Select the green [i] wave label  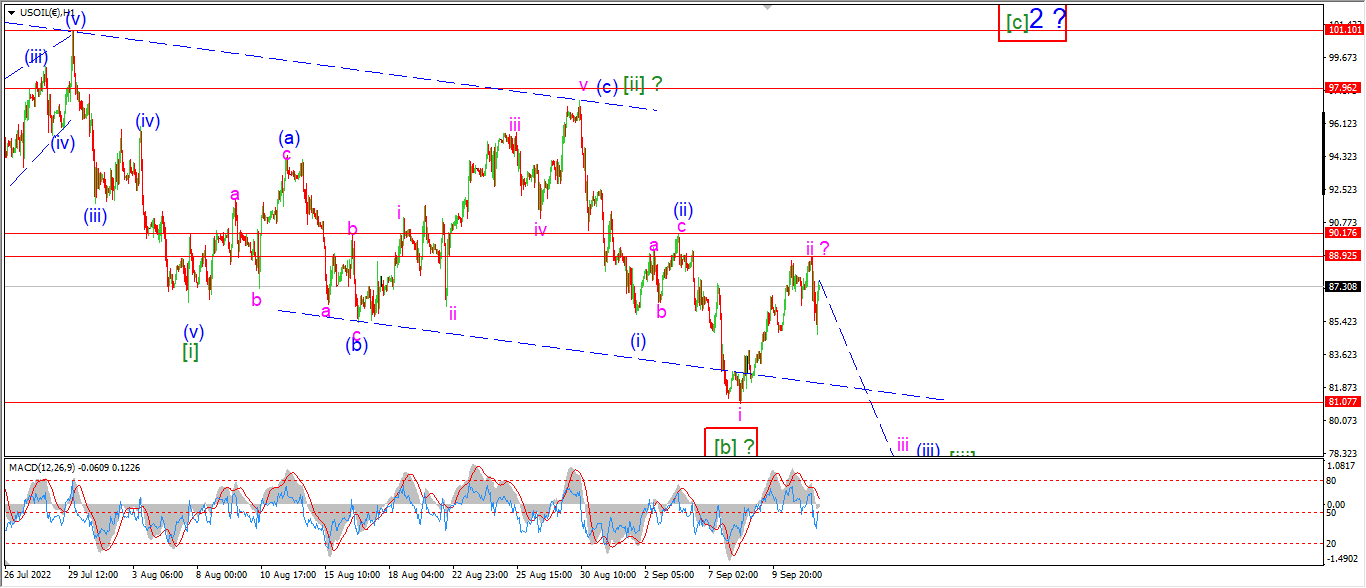(190, 352)
